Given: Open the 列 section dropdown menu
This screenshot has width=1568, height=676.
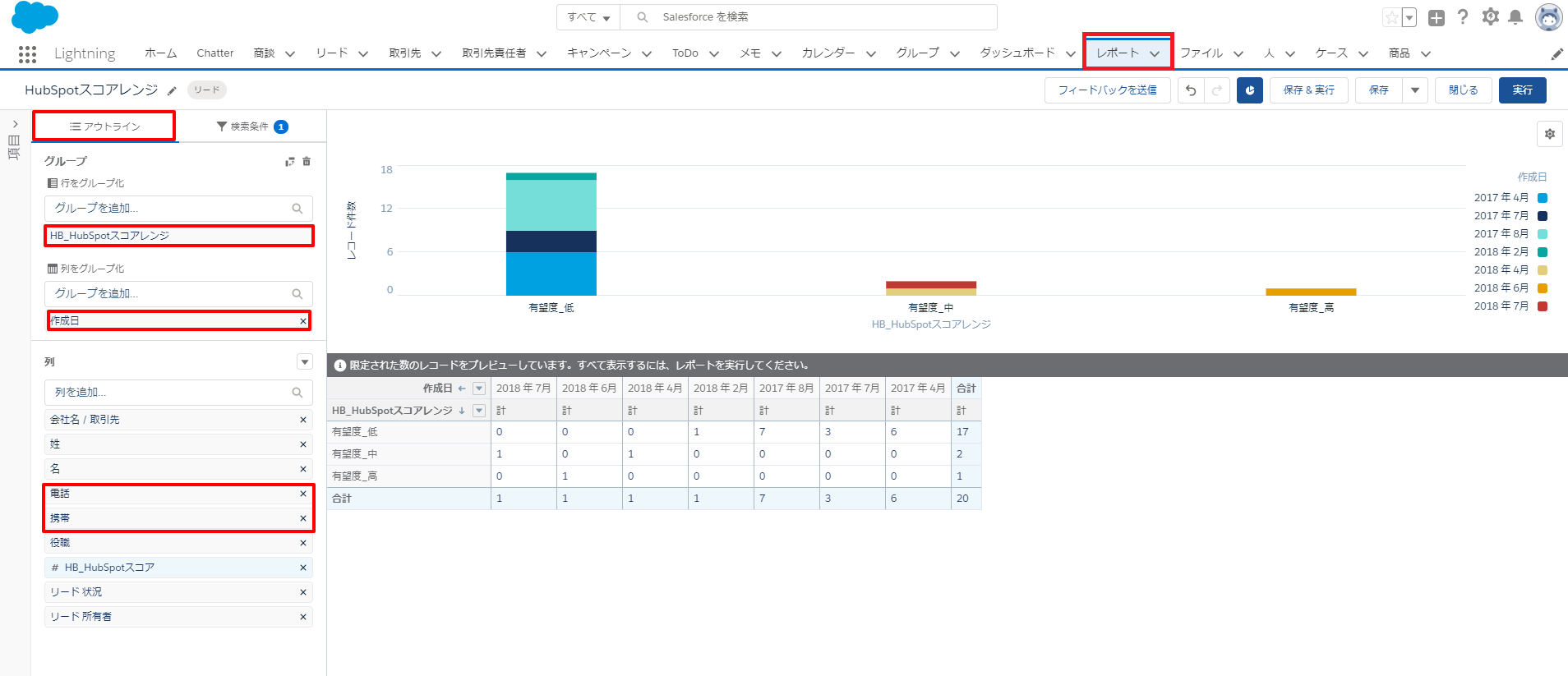Looking at the screenshot, I should [x=304, y=362].
